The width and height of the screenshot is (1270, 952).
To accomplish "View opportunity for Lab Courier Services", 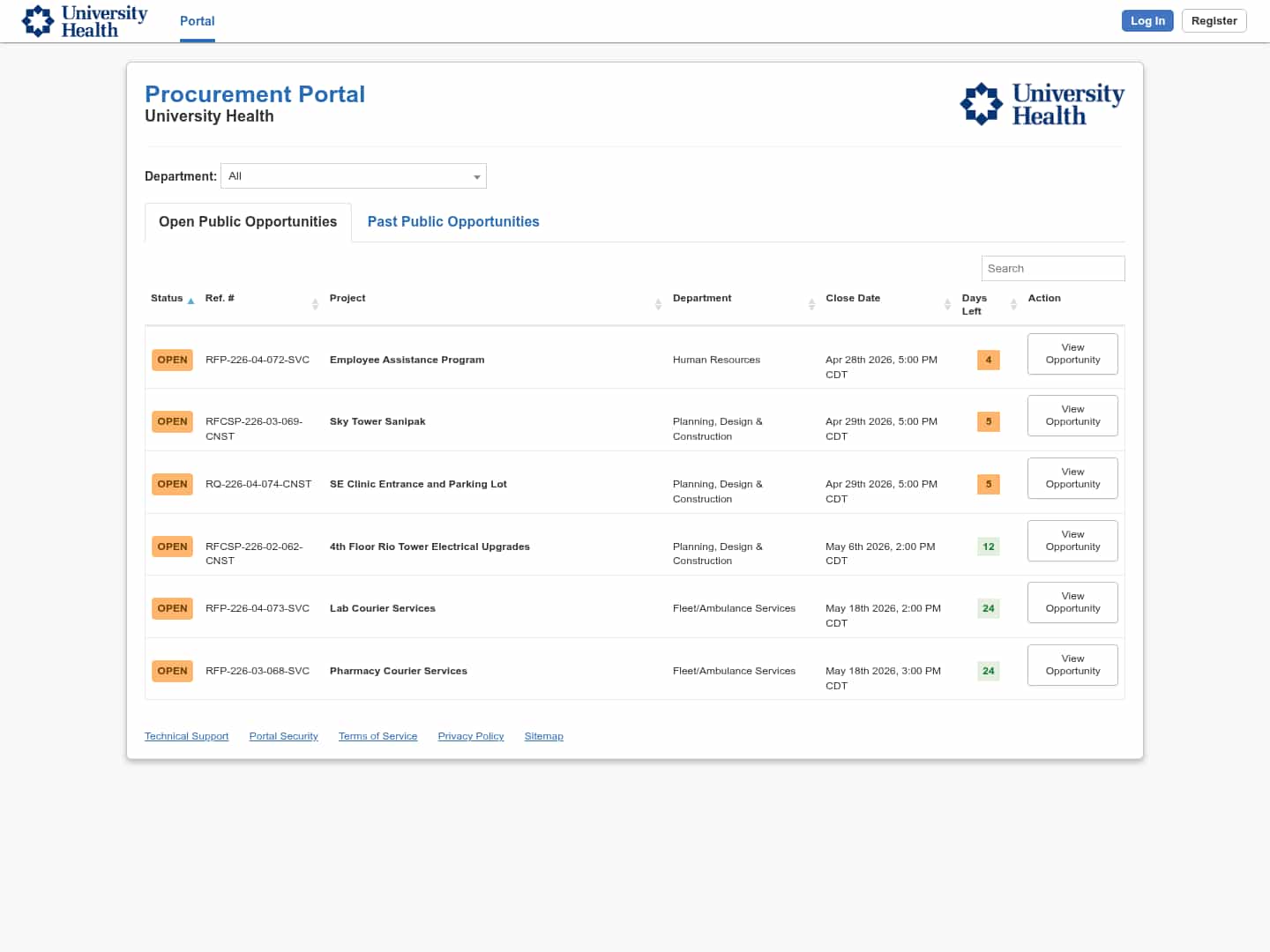I will click(1072, 603).
